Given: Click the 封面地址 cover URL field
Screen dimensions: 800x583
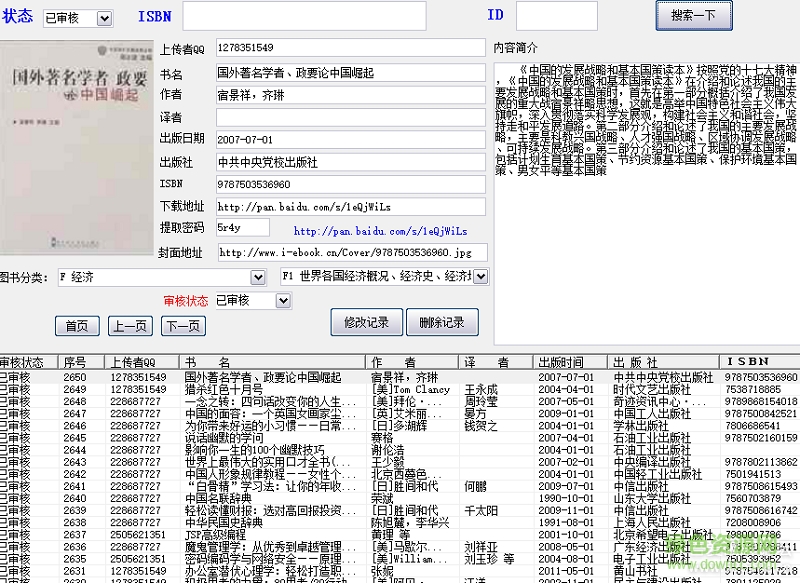Looking at the screenshot, I should click(349, 252).
